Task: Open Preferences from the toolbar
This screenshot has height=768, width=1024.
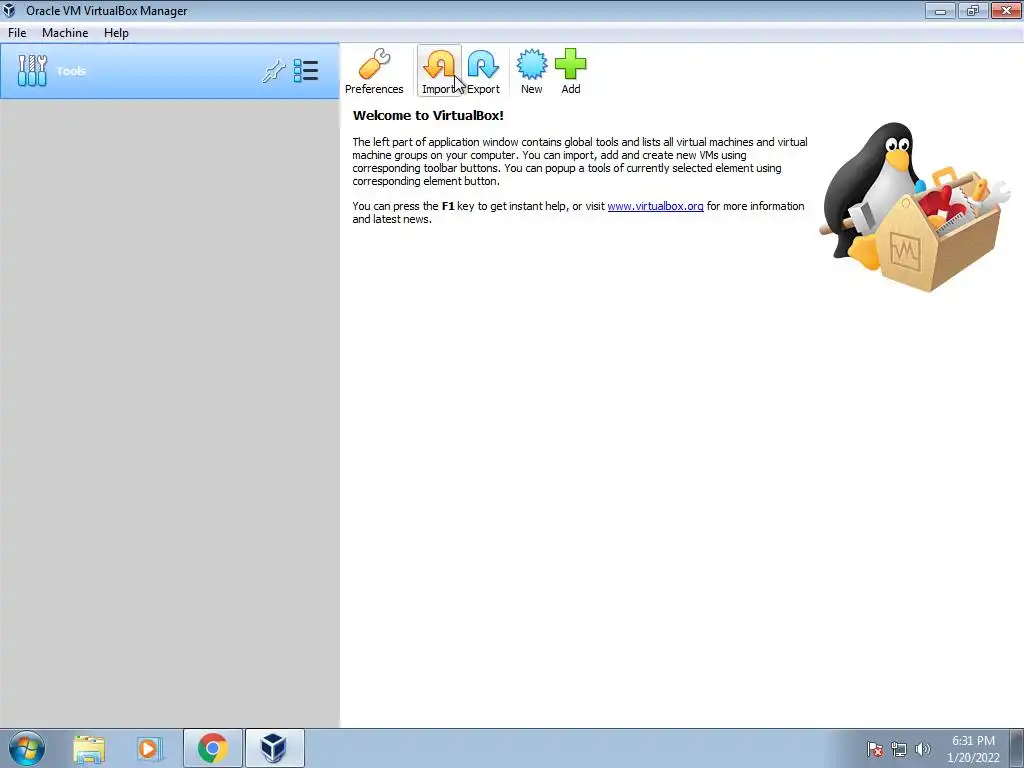Action: 374,71
